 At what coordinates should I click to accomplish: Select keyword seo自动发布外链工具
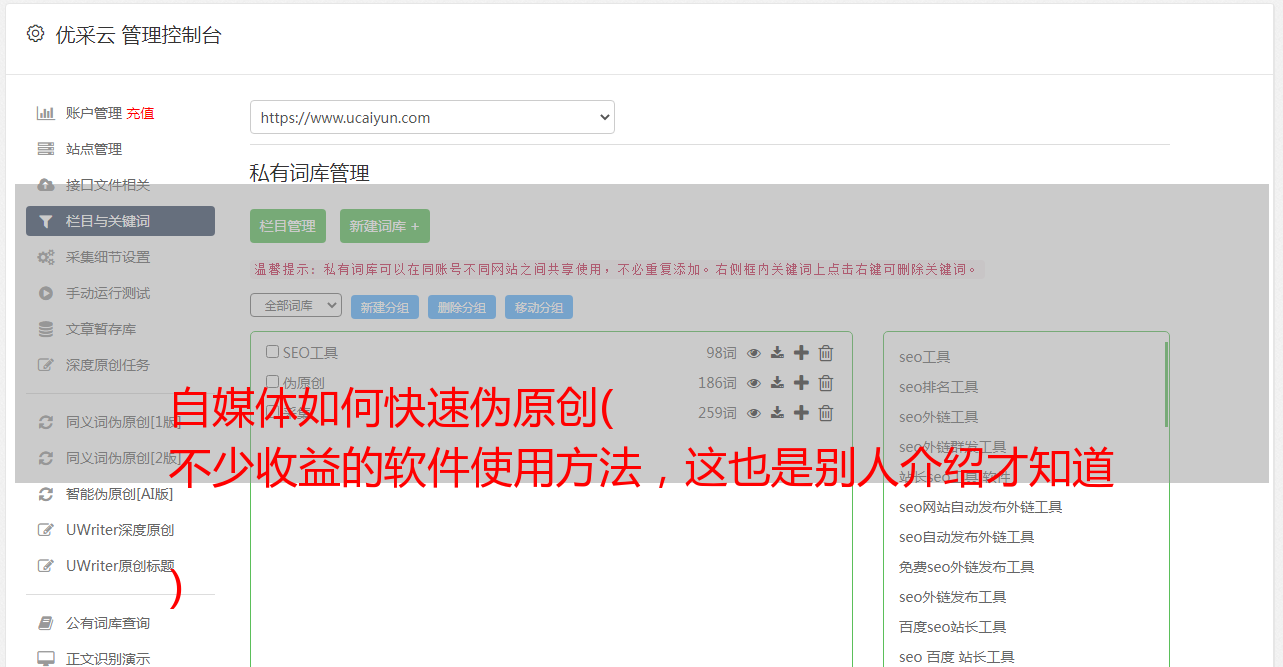click(x=966, y=537)
